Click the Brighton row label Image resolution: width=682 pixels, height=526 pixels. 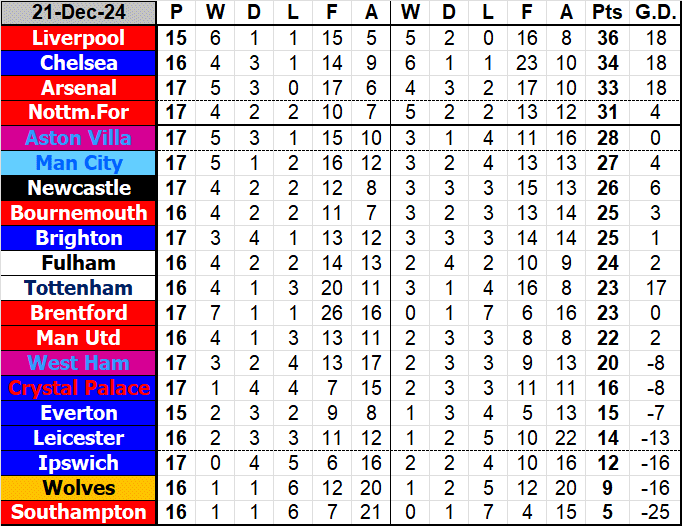(x=79, y=238)
